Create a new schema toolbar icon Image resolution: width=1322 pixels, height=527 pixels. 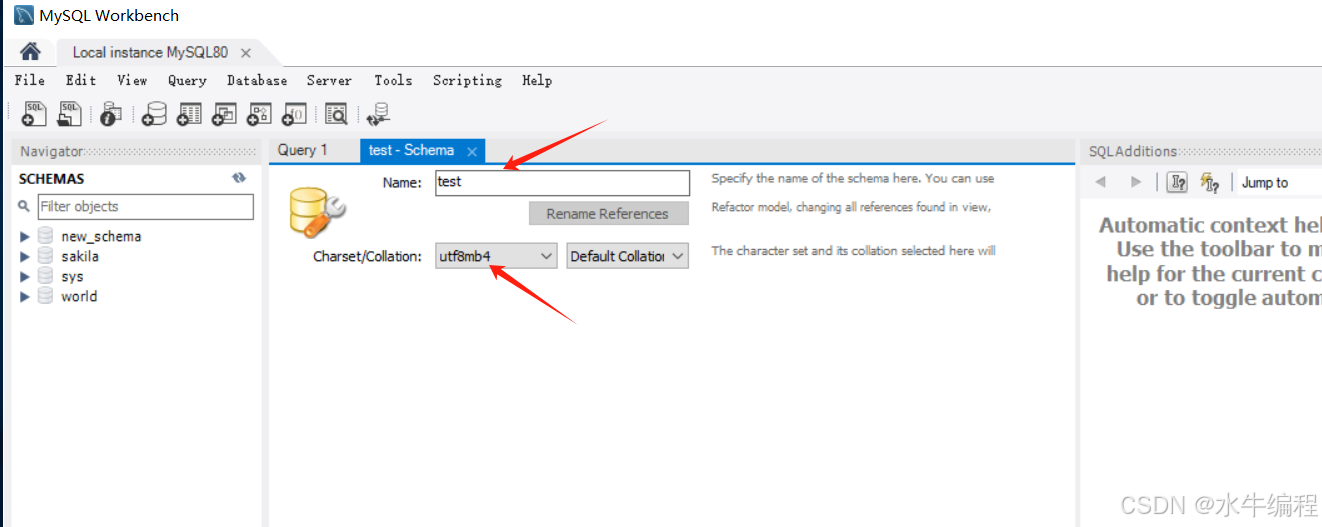154,114
